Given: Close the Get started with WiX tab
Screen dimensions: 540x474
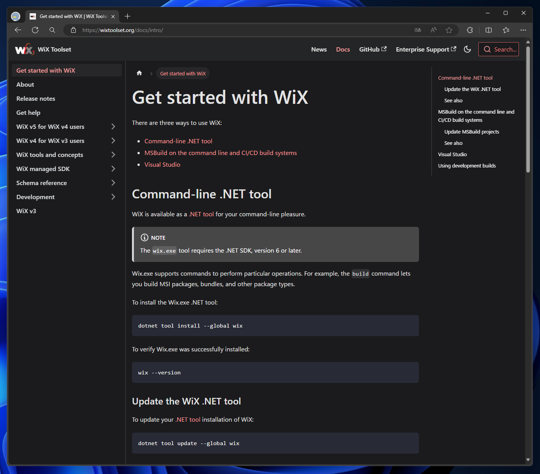Looking at the screenshot, I should [113, 16].
